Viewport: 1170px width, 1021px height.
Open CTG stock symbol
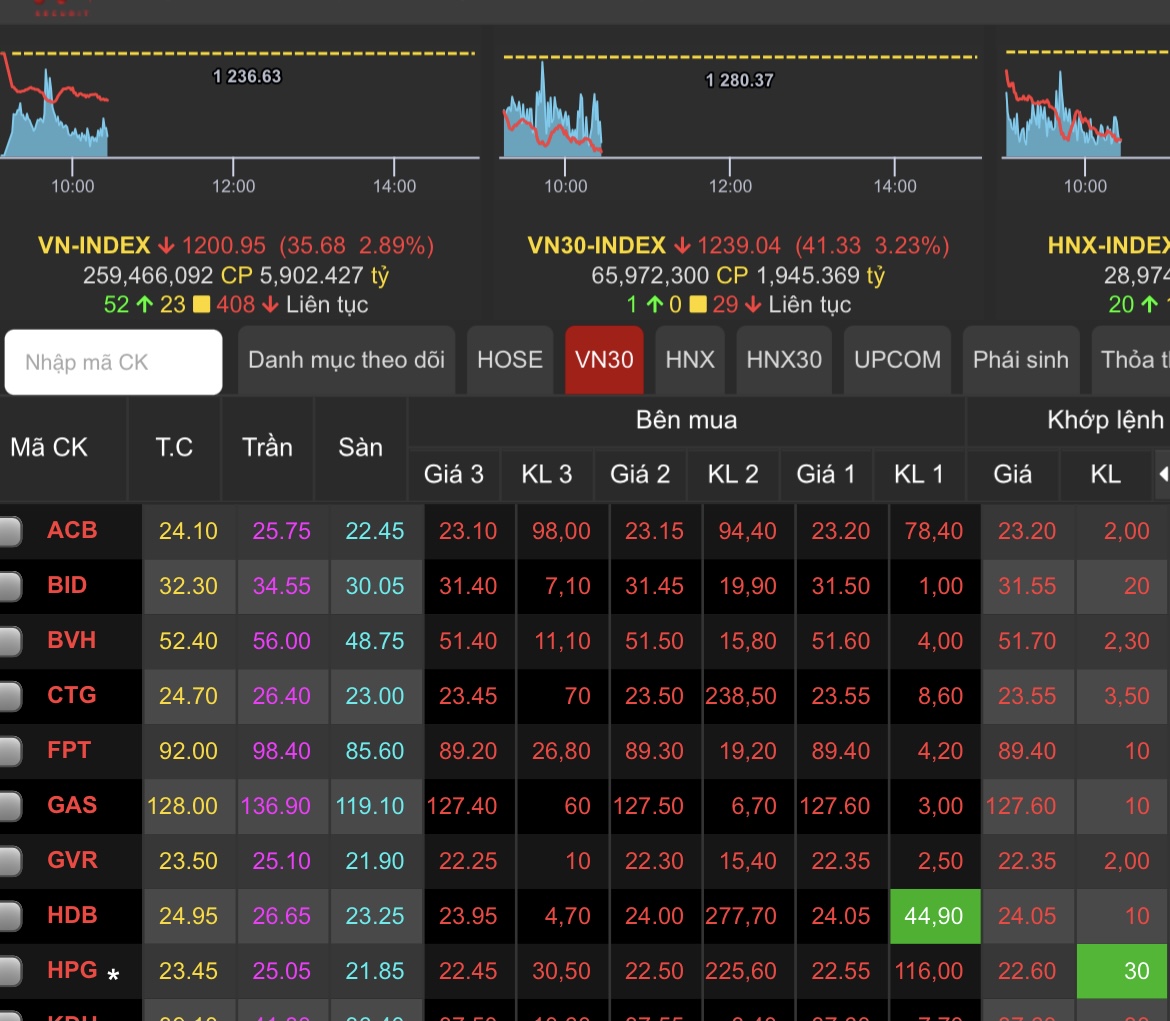pyautogui.click(x=72, y=695)
